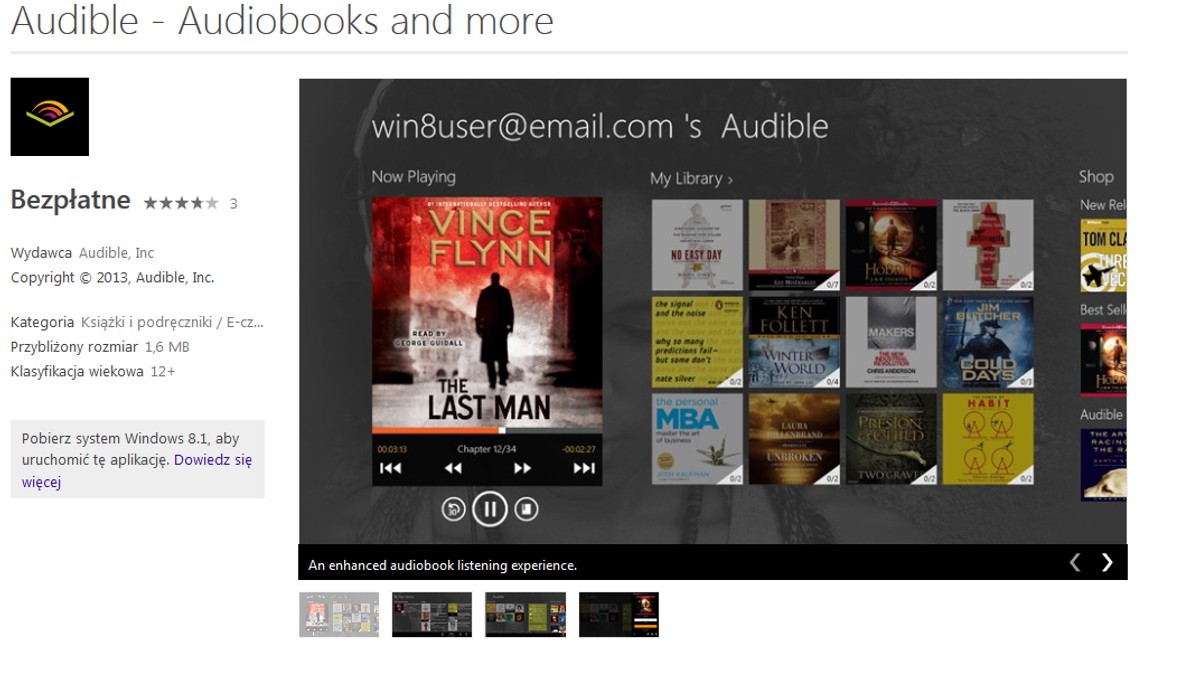Open the fourth screenshot thumbnail
Viewport: 1200px width, 688px height.
tap(619, 614)
